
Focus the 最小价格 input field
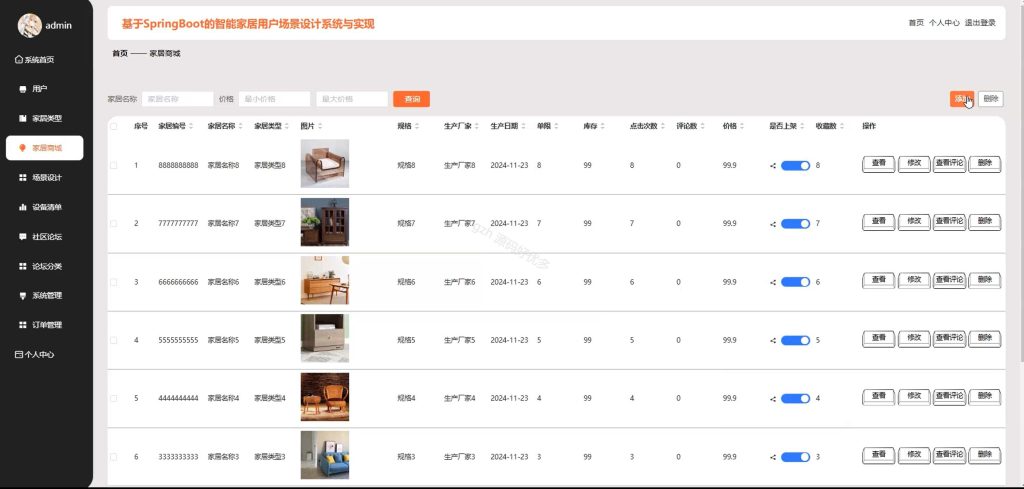[274, 99]
